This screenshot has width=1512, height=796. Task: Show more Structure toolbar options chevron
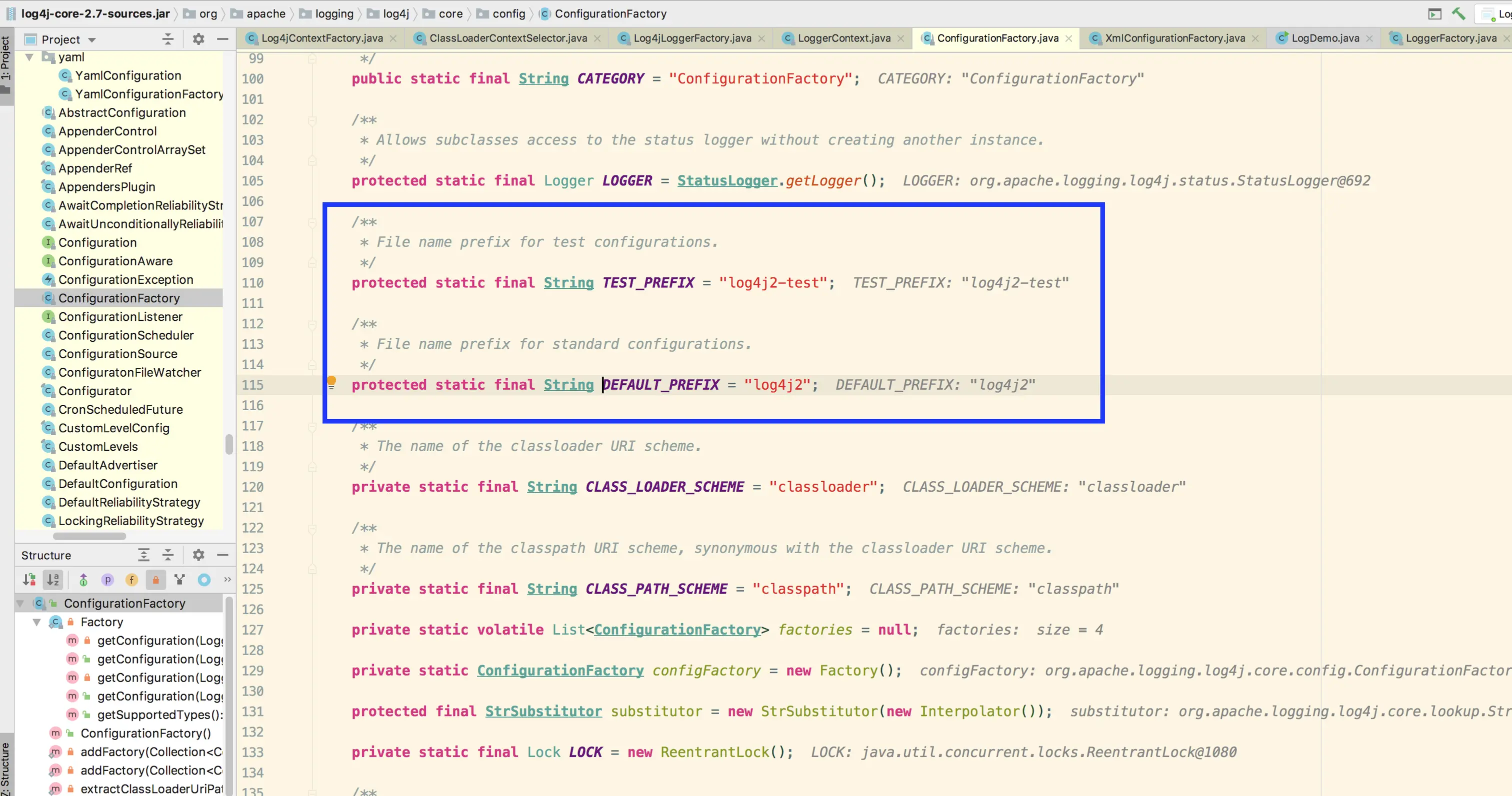[227, 580]
